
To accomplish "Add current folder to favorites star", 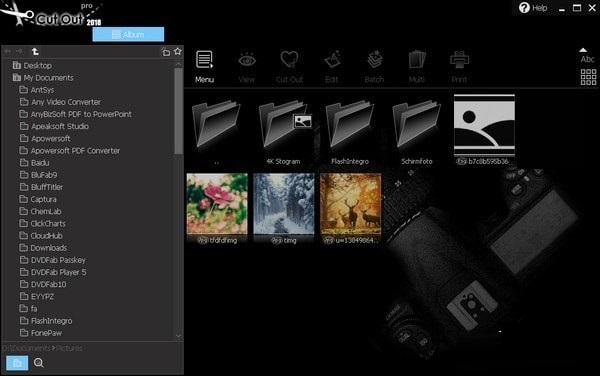I will [178, 51].
